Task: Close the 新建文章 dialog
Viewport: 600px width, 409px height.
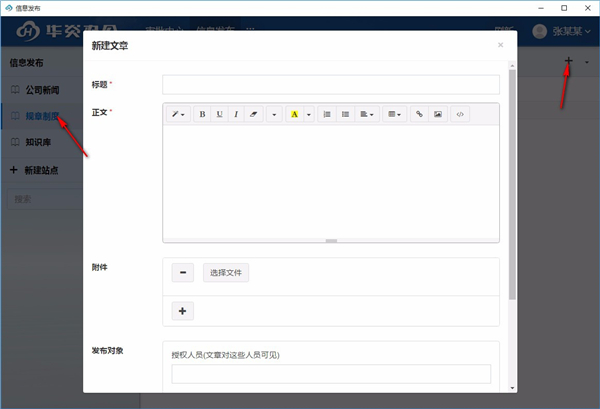Action: coord(500,45)
